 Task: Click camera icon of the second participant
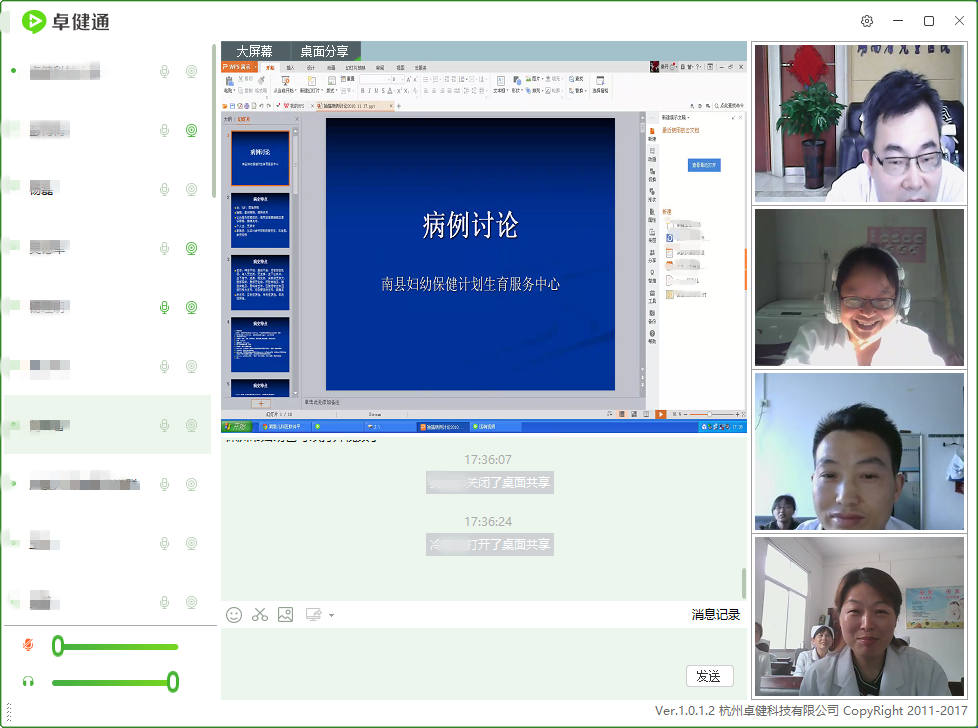pyautogui.click(x=191, y=130)
